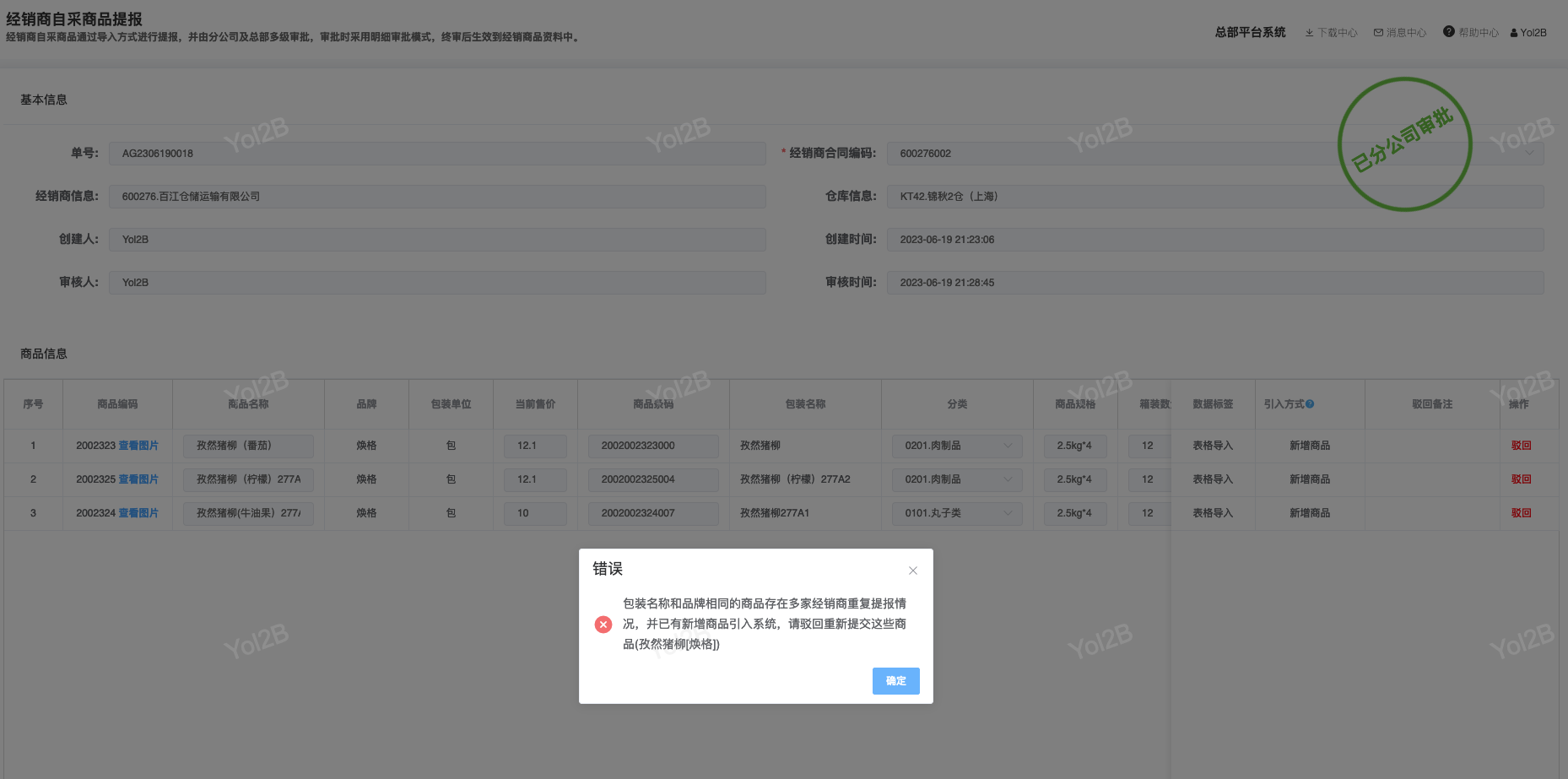Image resolution: width=1568 pixels, height=779 pixels.
Task: Click the help icon beside 引入方式
Action: [x=1310, y=404]
